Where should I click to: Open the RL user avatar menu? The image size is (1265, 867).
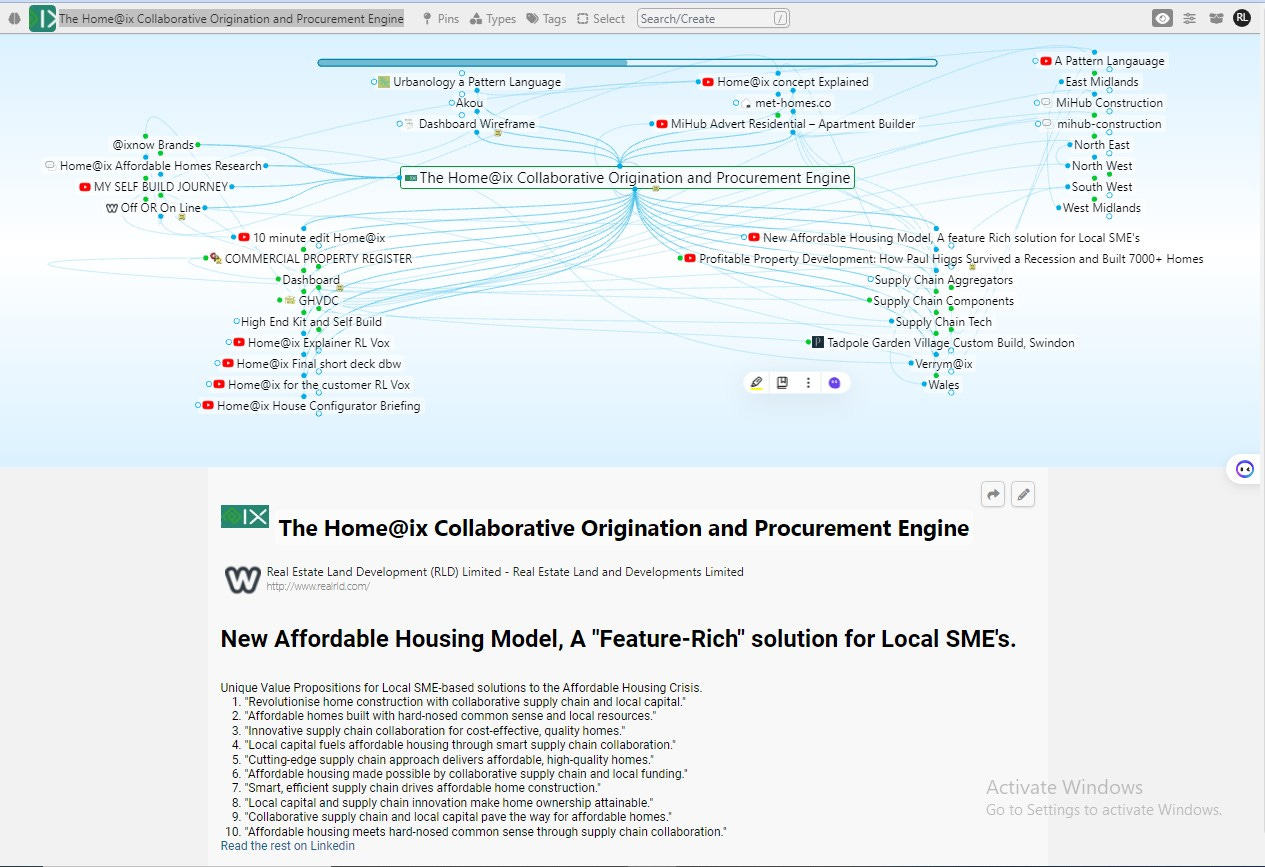[x=1242, y=18]
